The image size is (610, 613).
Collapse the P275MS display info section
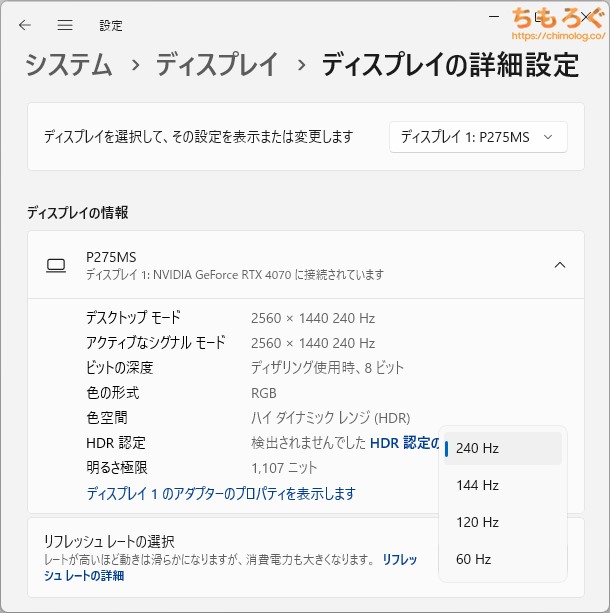559,265
